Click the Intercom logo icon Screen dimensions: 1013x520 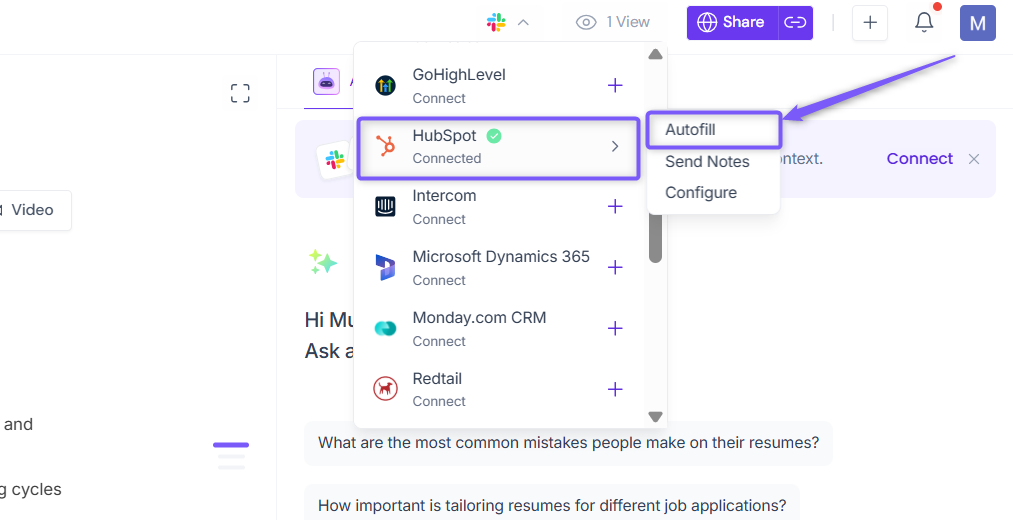[x=386, y=207]
